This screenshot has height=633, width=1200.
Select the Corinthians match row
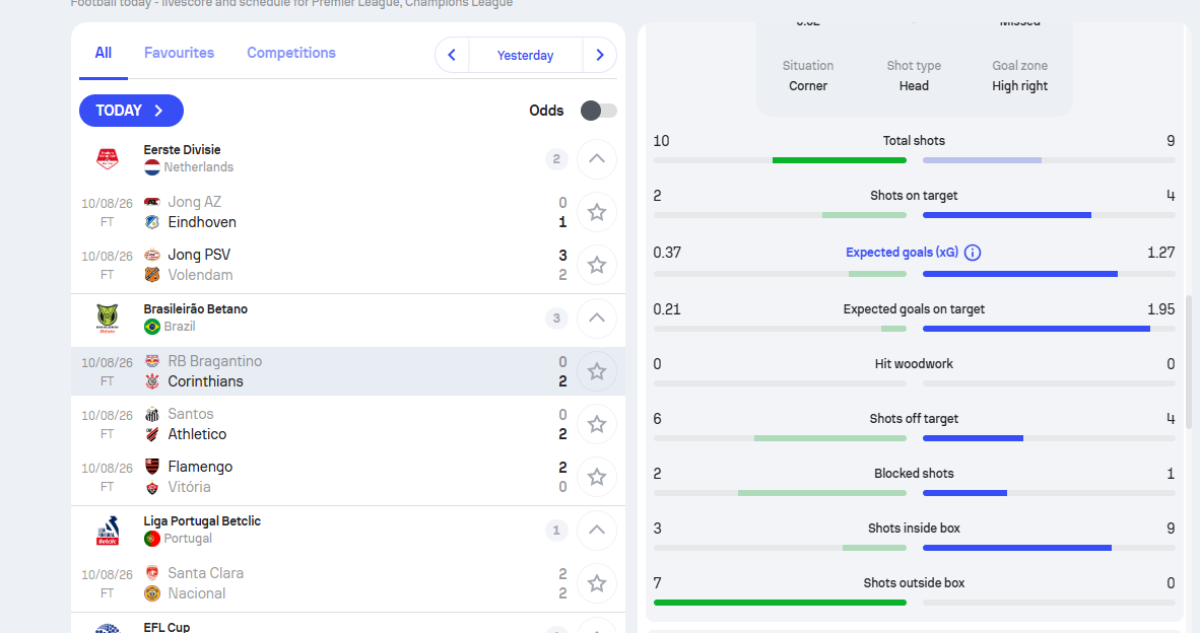pos(348,371)
